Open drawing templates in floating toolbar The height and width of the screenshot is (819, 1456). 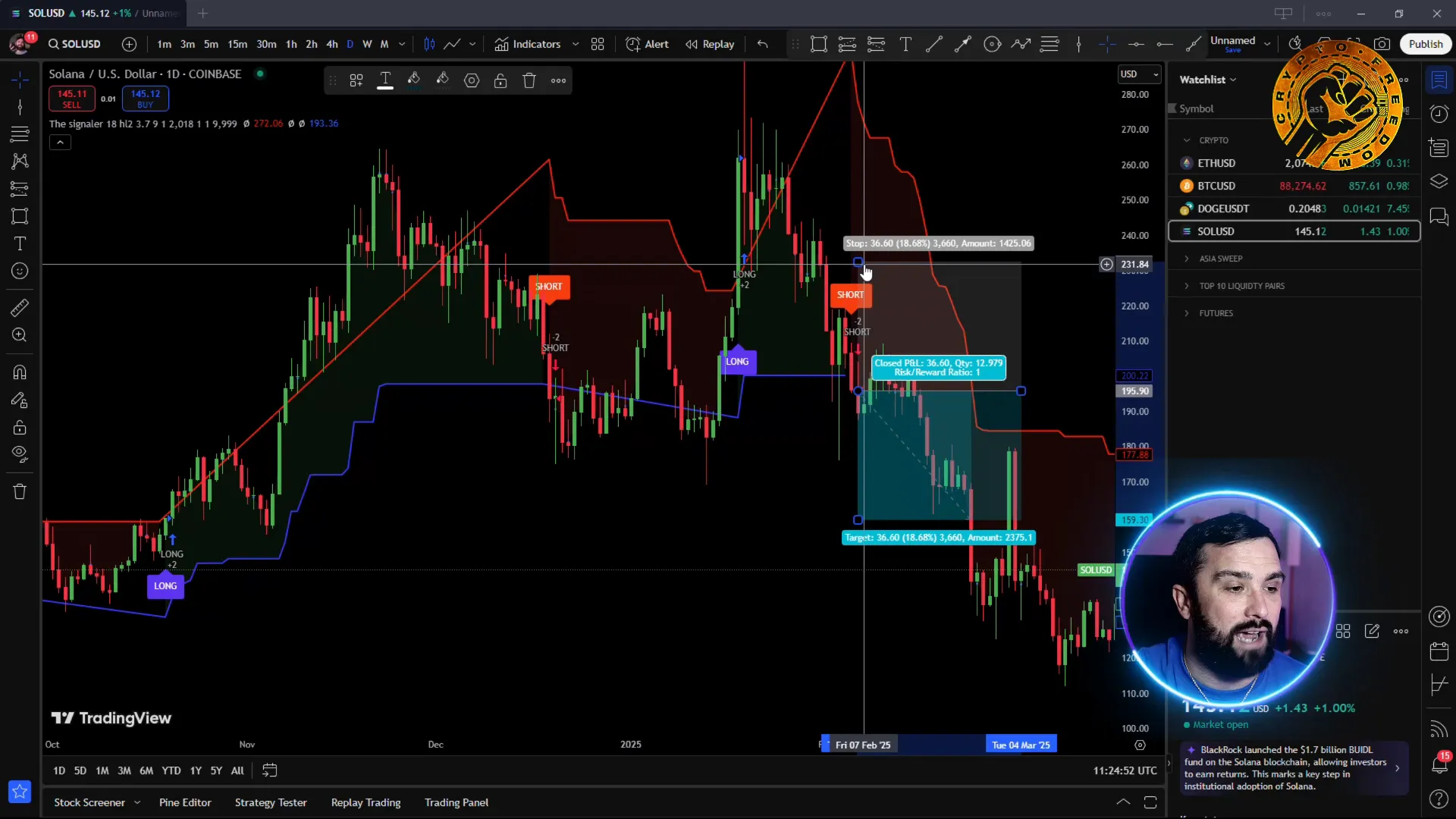(356, 80)
